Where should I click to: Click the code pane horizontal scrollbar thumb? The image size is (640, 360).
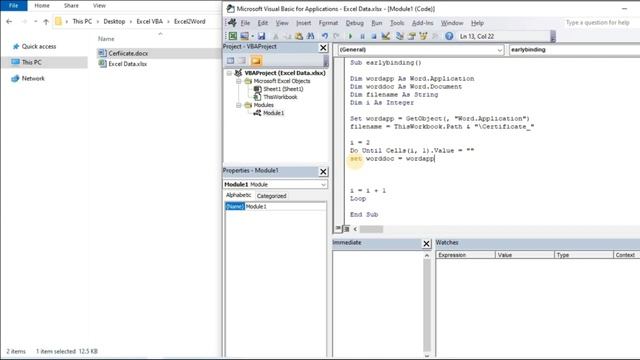[371, 229]
